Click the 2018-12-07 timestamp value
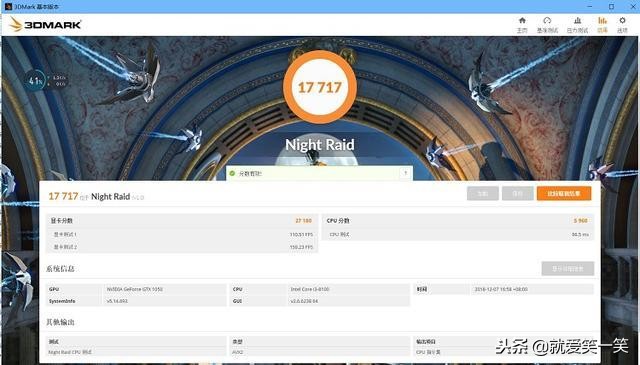This screenshot has height=365, width=640. (501, 289)
